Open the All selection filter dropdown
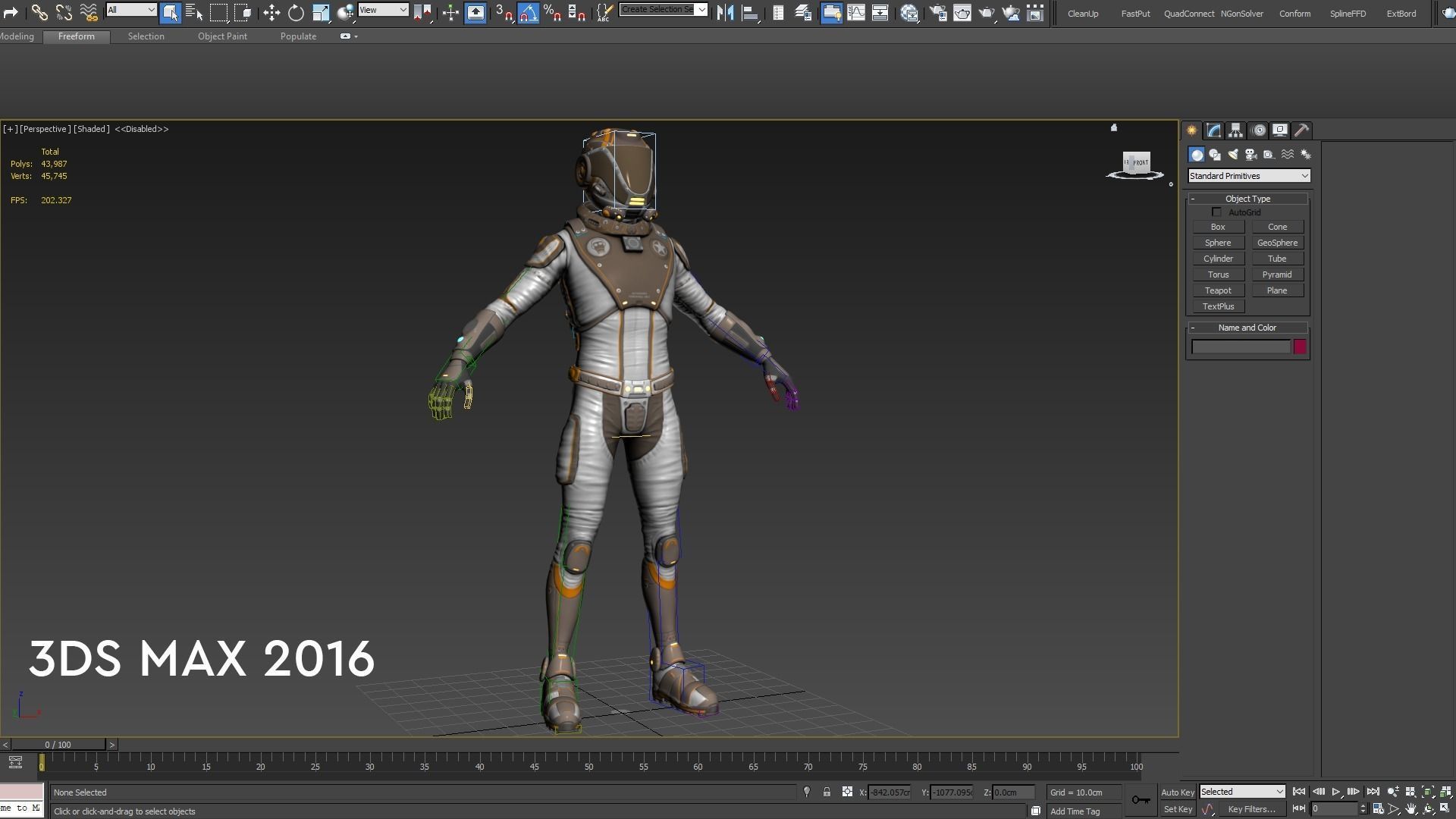Image resolution: width=1456 pixels, height=819 pixels. pyautogui.click(x=131, y=10)
